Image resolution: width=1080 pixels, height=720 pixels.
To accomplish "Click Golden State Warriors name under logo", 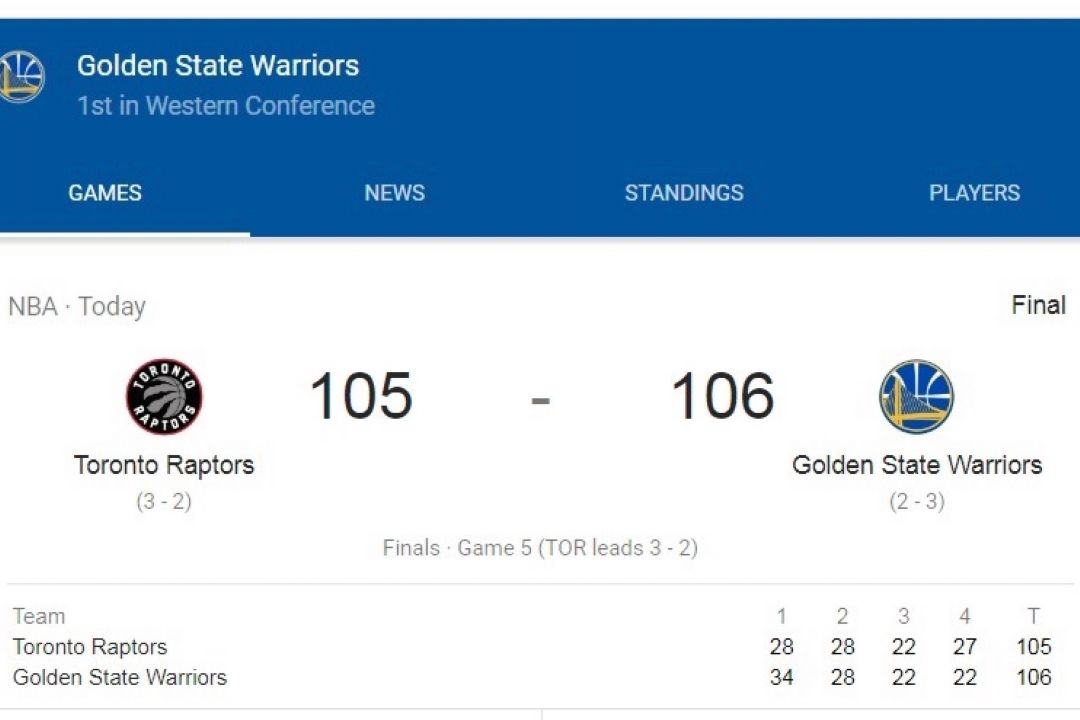I will coord(917,465).
